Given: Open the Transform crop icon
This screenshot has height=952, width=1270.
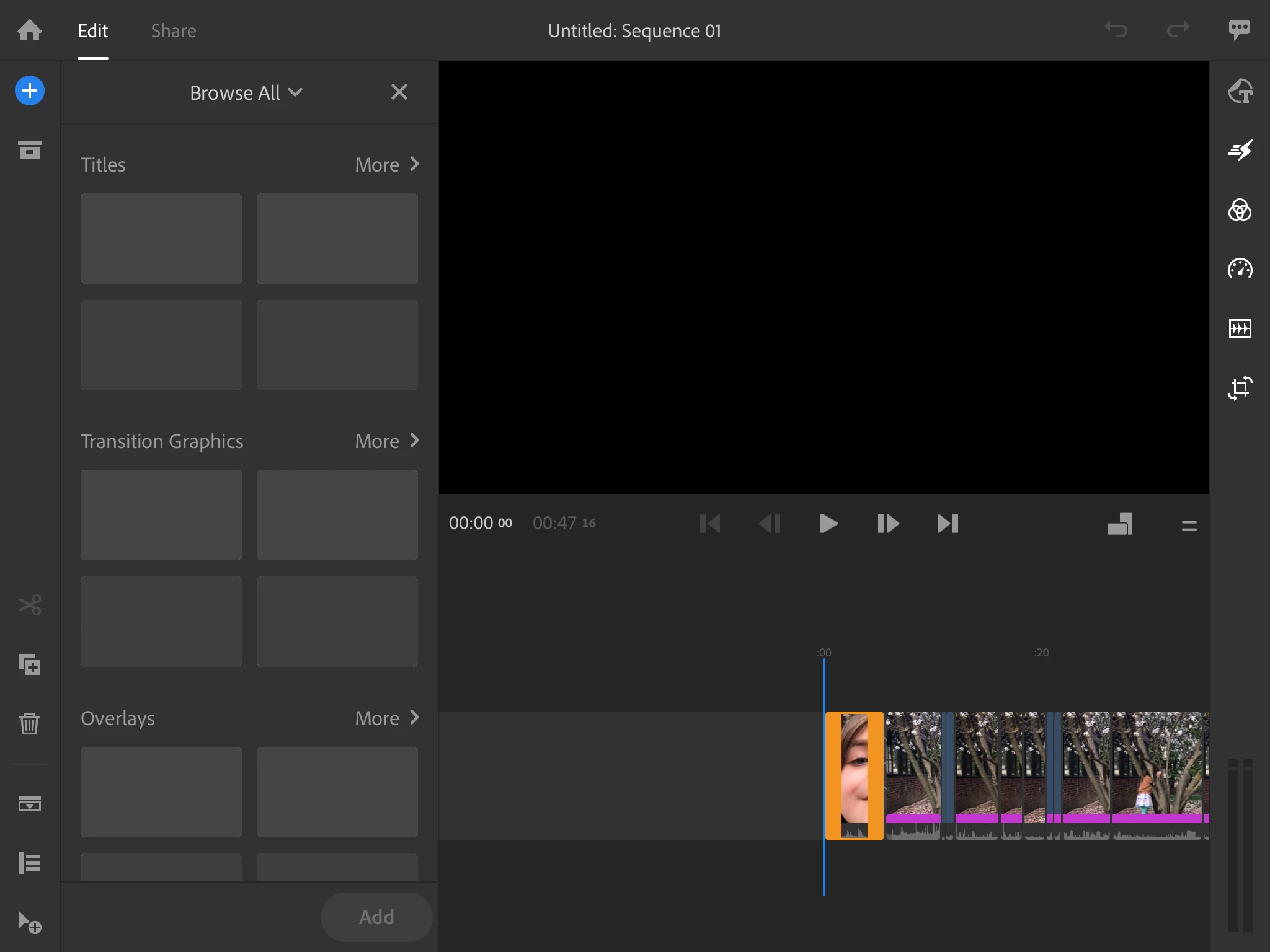Looking at the screenshot, I should (1240, 388).
